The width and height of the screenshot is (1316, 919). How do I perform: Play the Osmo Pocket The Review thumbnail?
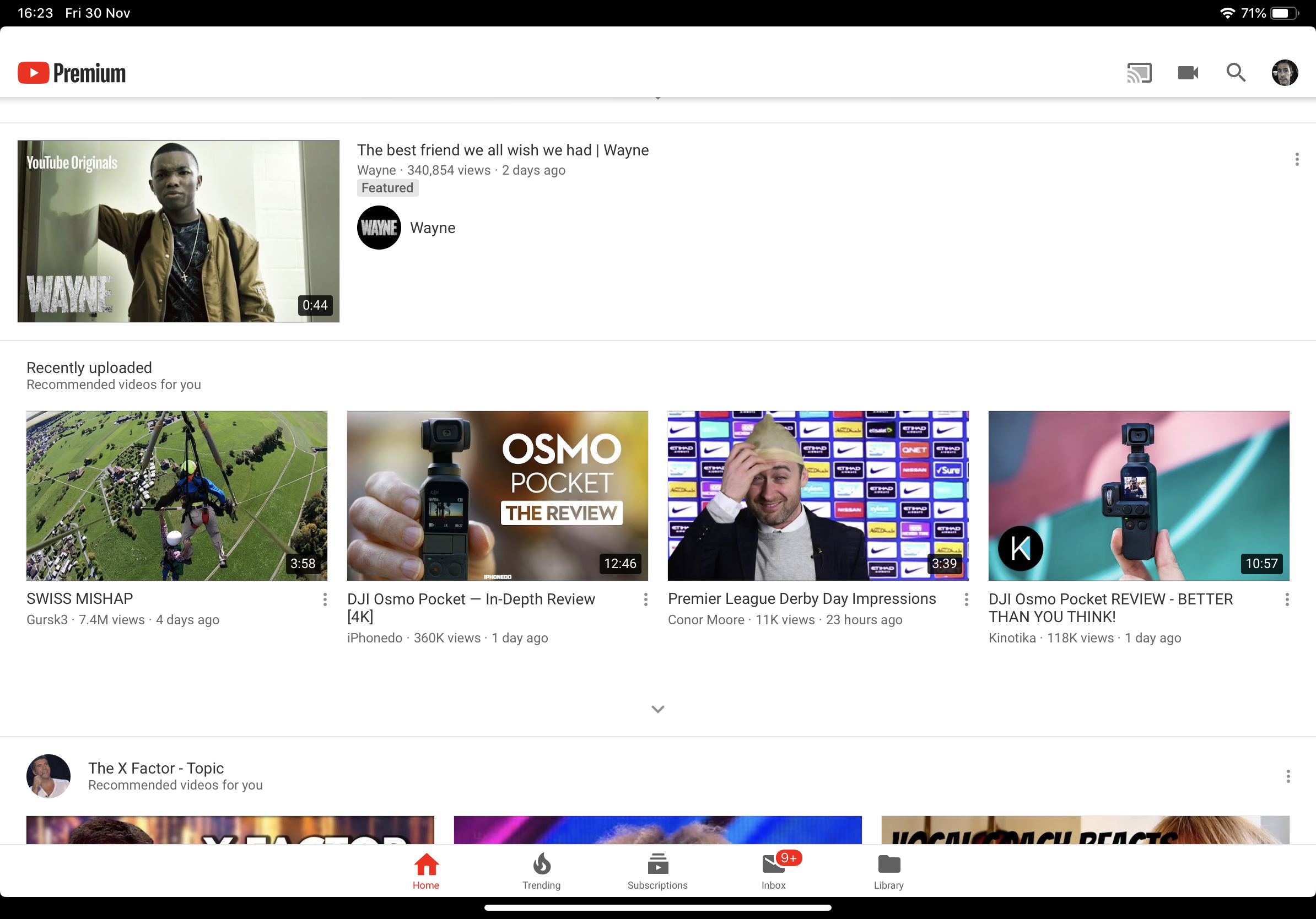pos(498,496)
